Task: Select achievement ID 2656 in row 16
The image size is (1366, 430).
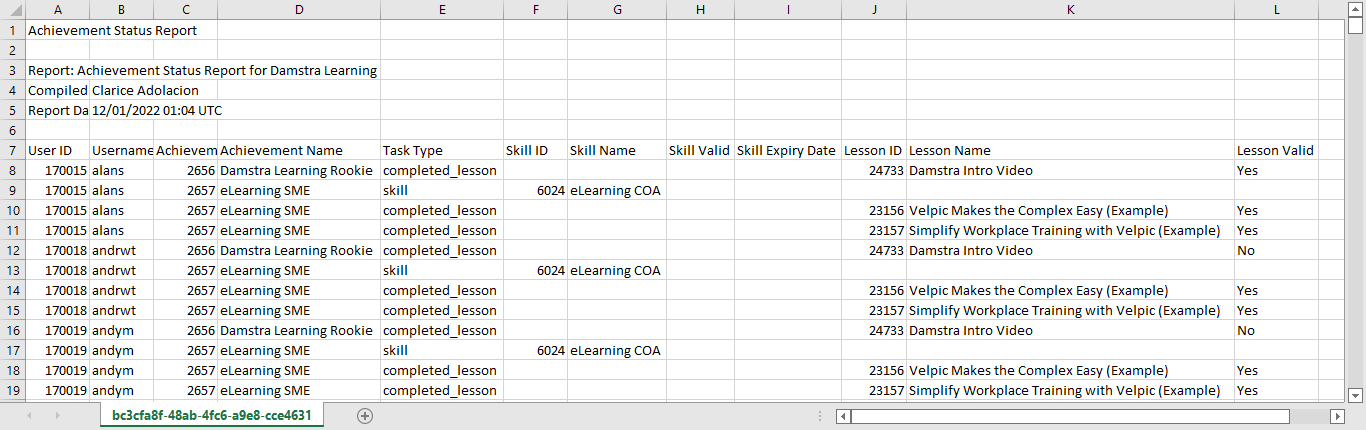Action: tap(185, 330)
